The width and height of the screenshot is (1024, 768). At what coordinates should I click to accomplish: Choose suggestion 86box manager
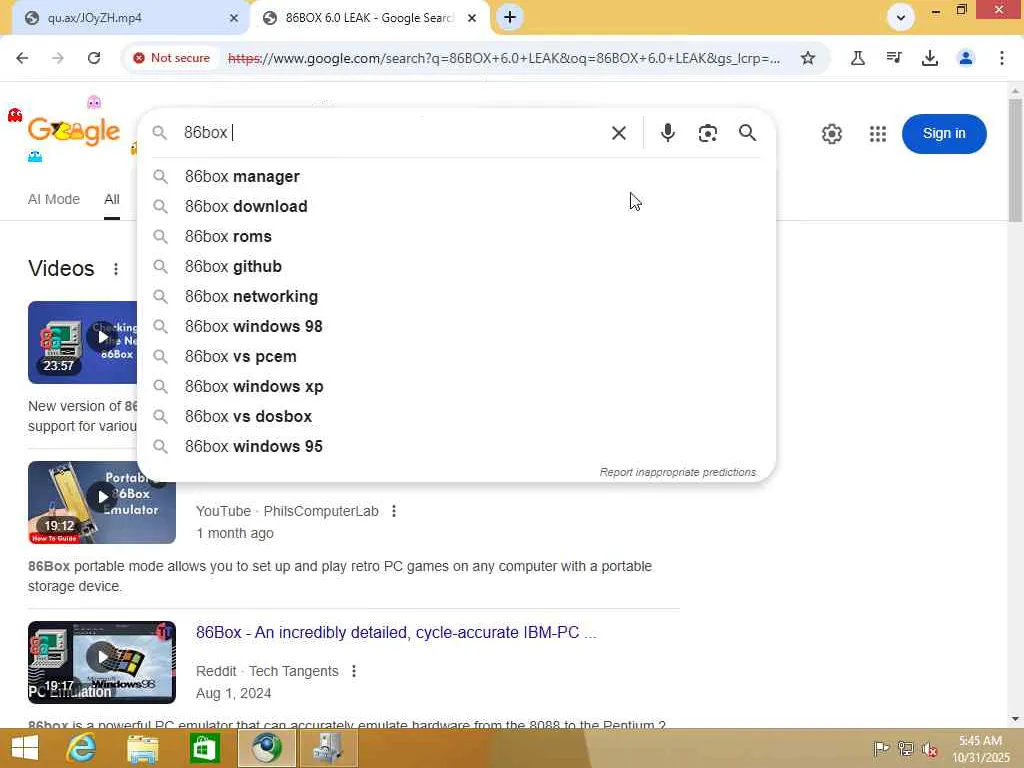(456, 176)
